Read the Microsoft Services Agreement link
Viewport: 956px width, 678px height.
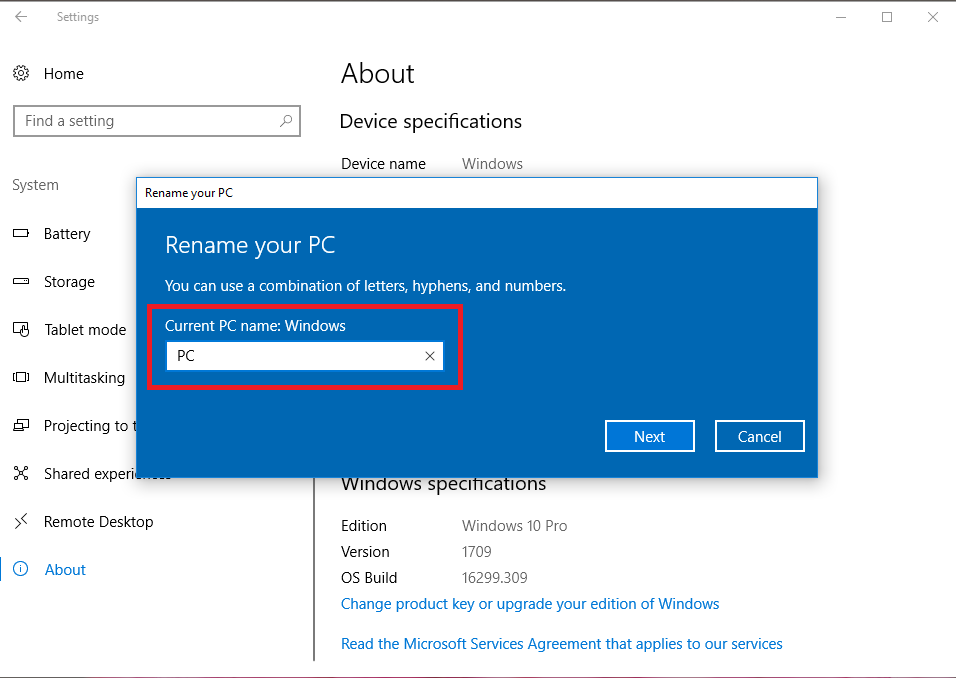click(x=562, y=644)
